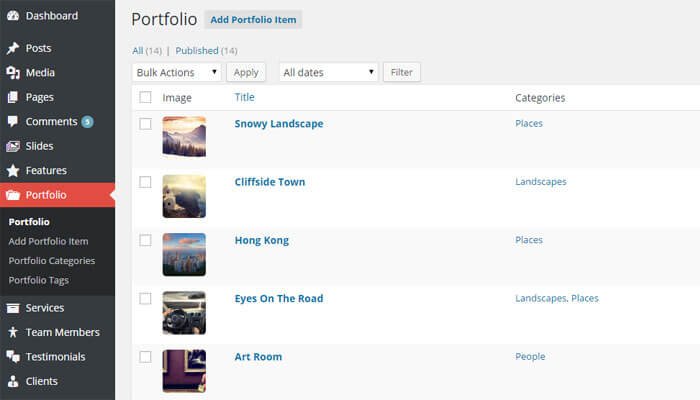Go to Portfolio Tags in sidebar
The image size is (700, 400).
coord(38,280)
